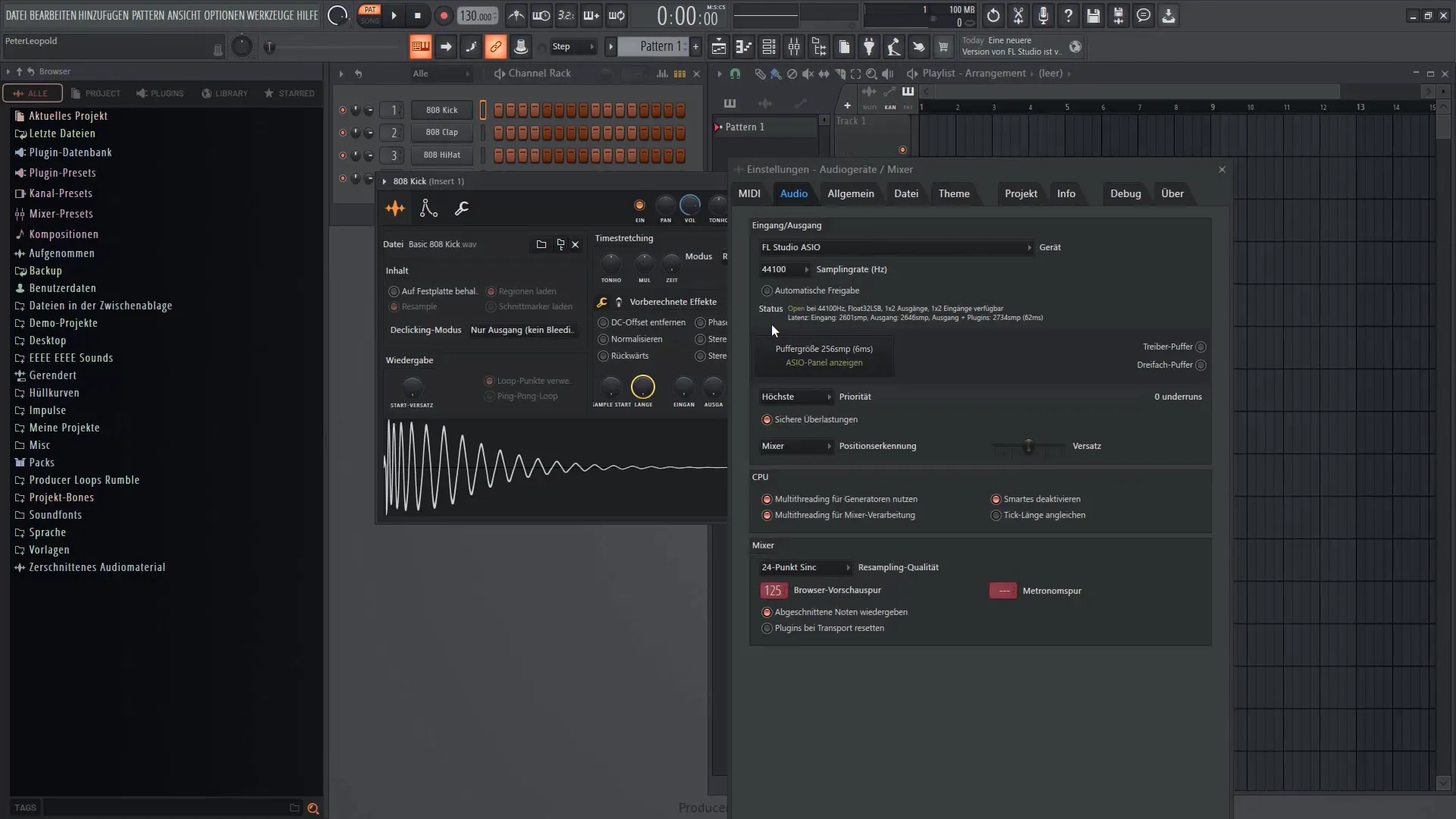This screenshot has width=1456, height=819.
Task: Click the 808 HiHat channel button
Action: (442, 155)
